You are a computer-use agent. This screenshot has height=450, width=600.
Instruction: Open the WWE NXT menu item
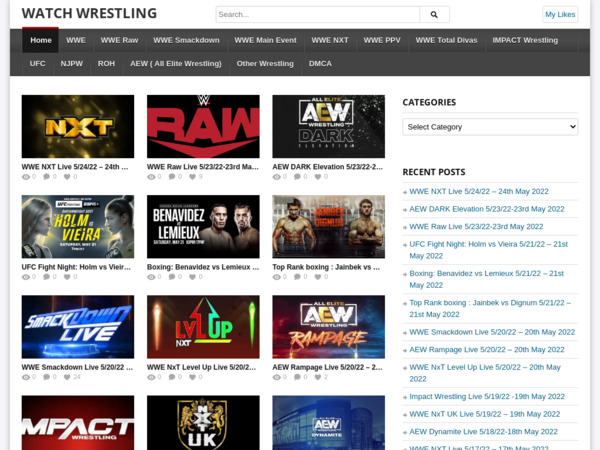(x=330, y=41)
